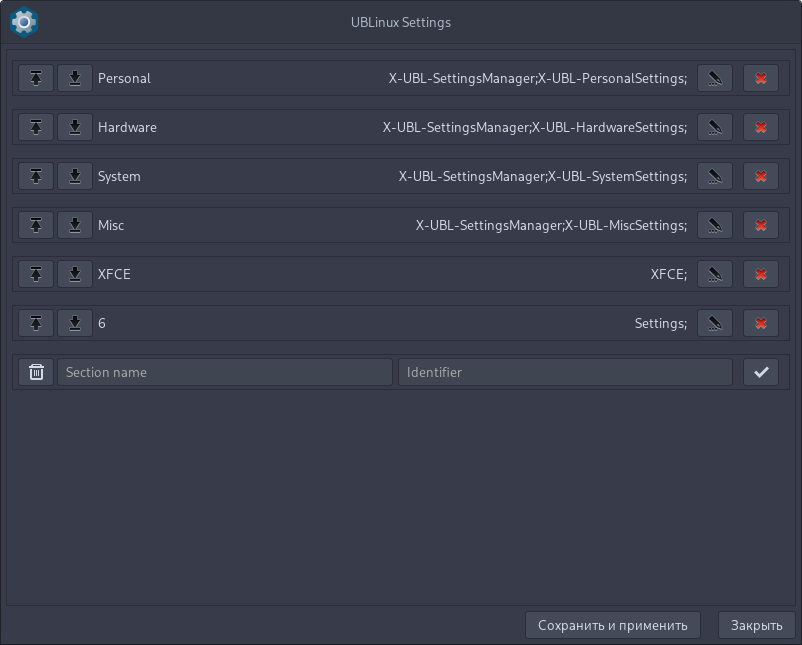Click the Закрыть button
This screenshot has width=802, height=645.
pyautogui.click(x=756, y=625)
